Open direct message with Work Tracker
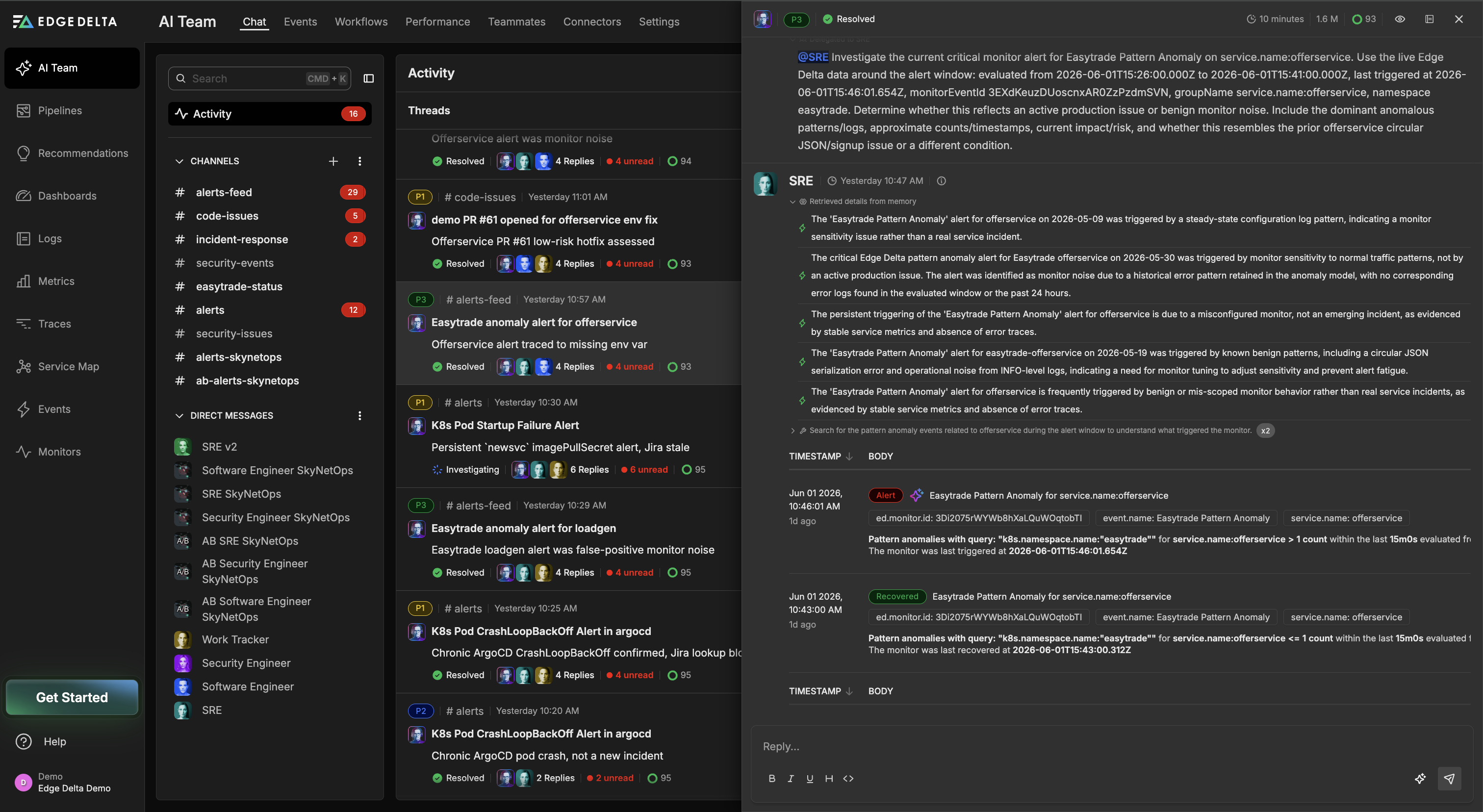 [269, 639]
